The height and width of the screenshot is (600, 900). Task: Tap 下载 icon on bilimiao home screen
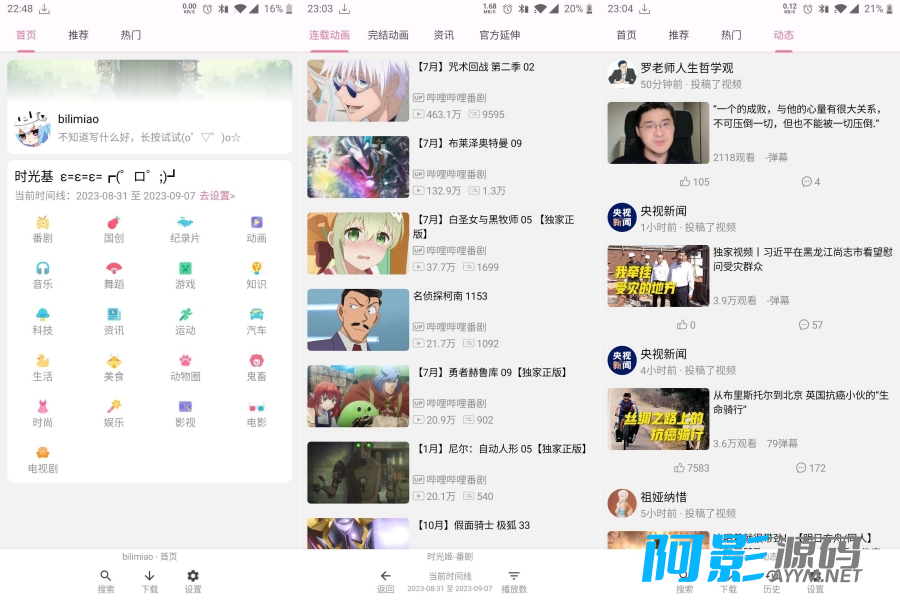[x=149, y=581]
